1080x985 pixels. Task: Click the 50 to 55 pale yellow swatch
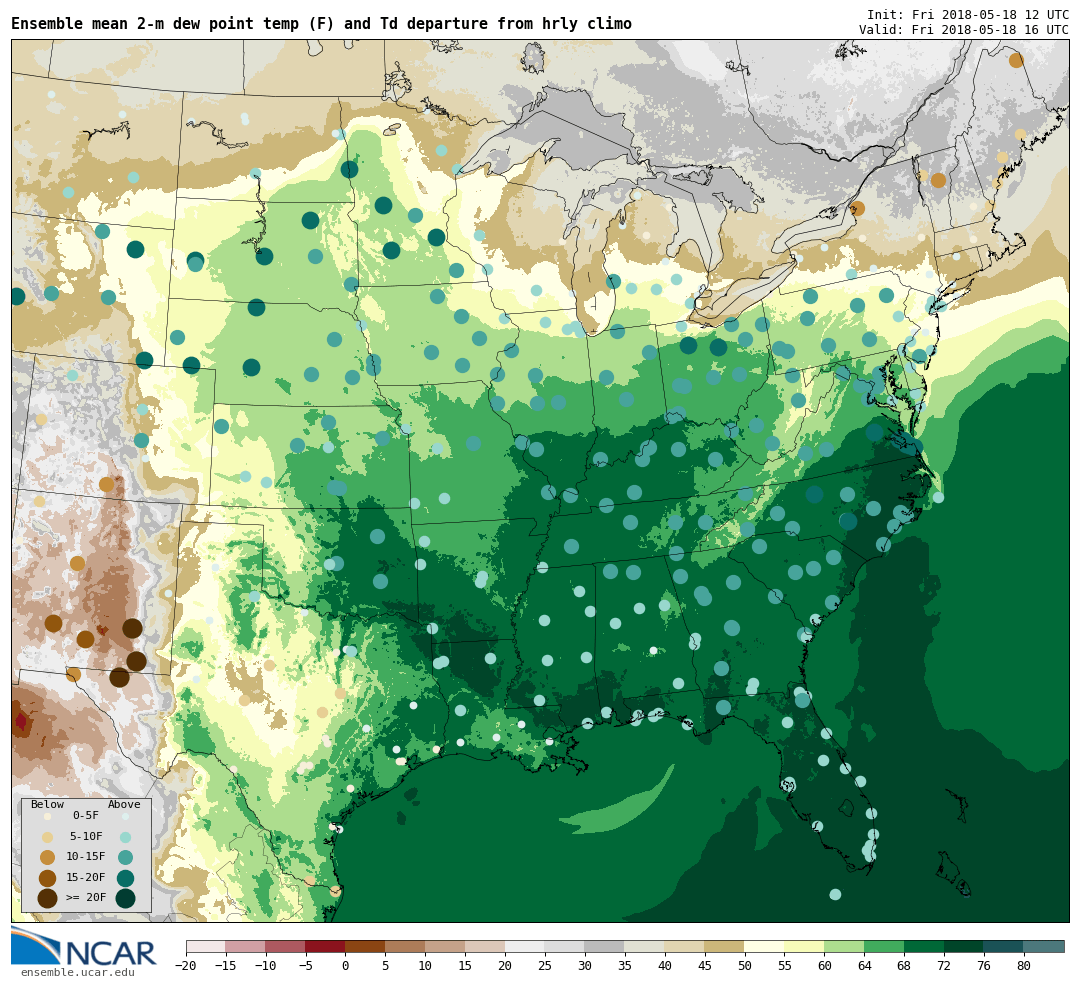pos(765,947)
